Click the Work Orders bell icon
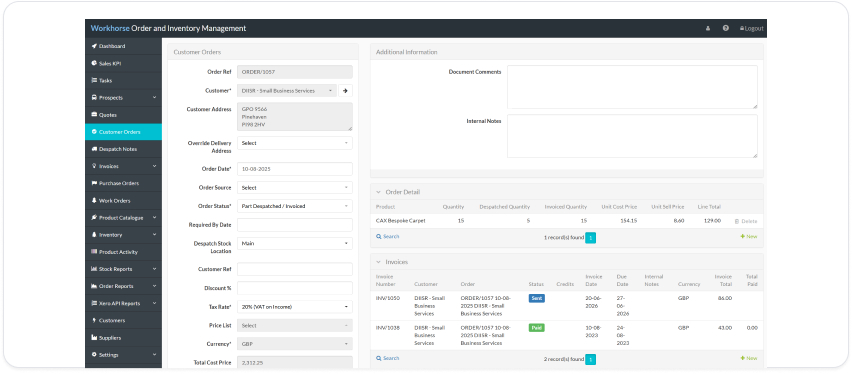Viewport: 852px width, 374px height. (x=94, y=201)
